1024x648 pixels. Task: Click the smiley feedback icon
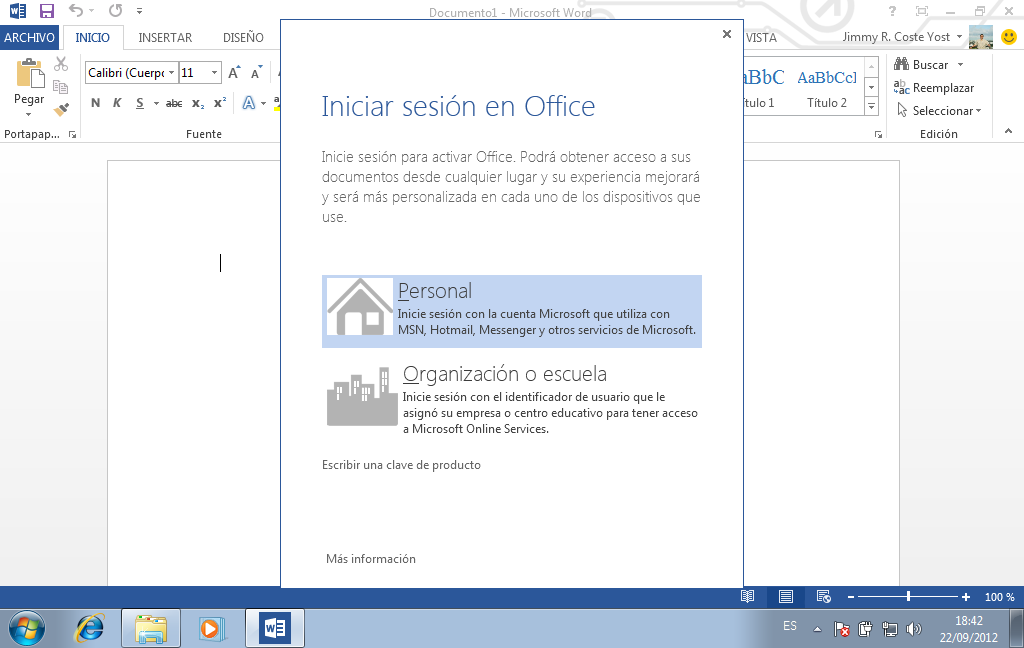pos(1009,37)
